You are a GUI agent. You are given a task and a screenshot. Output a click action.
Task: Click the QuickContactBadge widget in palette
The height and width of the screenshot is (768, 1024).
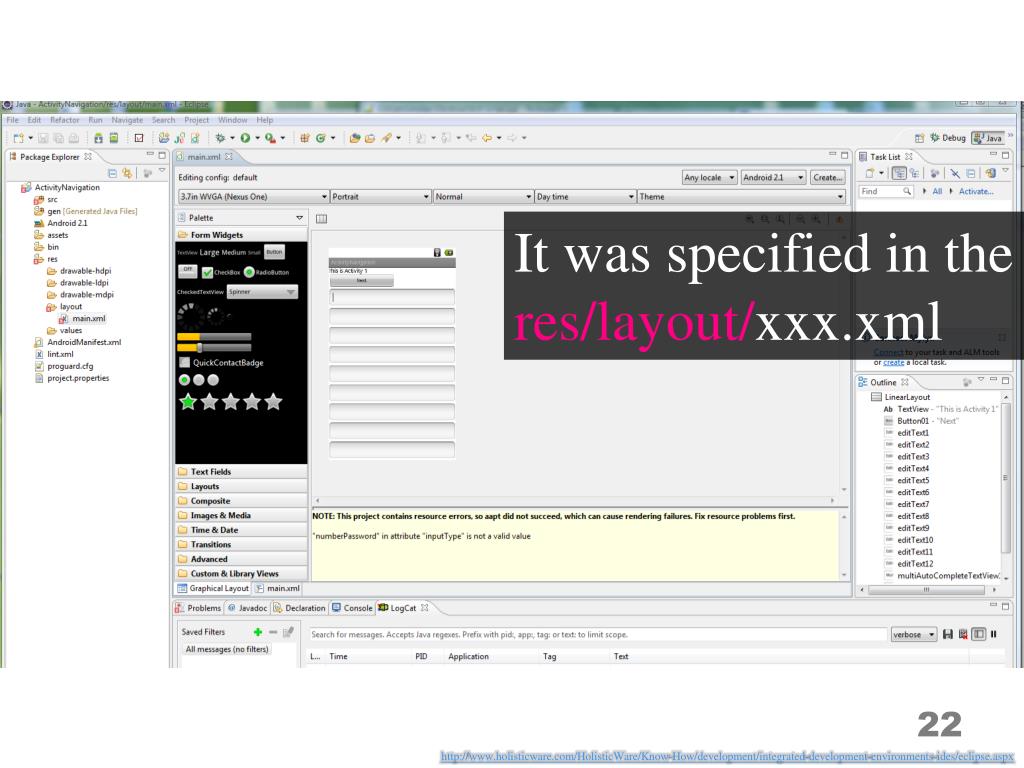click(221, 362)
